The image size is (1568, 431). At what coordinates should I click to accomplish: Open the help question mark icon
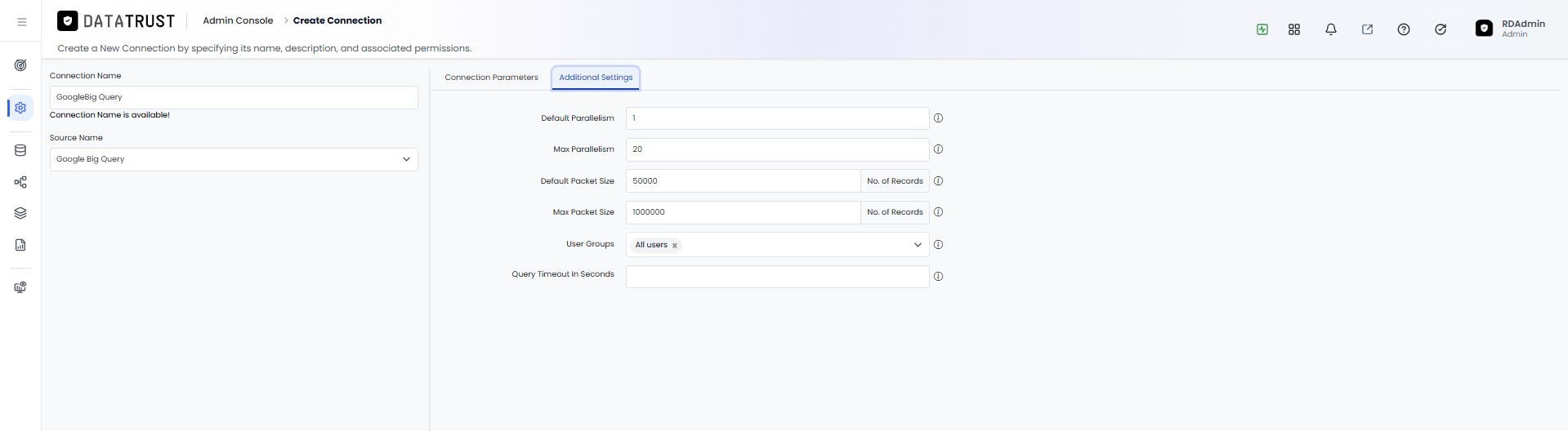[x=1404, y=29]
